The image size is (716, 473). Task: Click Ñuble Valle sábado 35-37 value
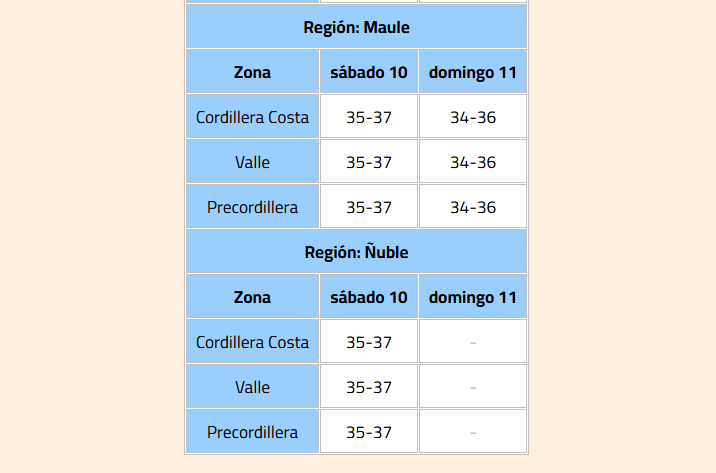369,387
